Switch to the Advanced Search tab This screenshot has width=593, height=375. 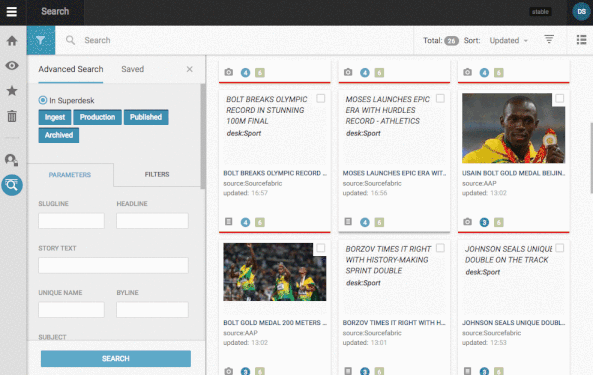(71, 69)
